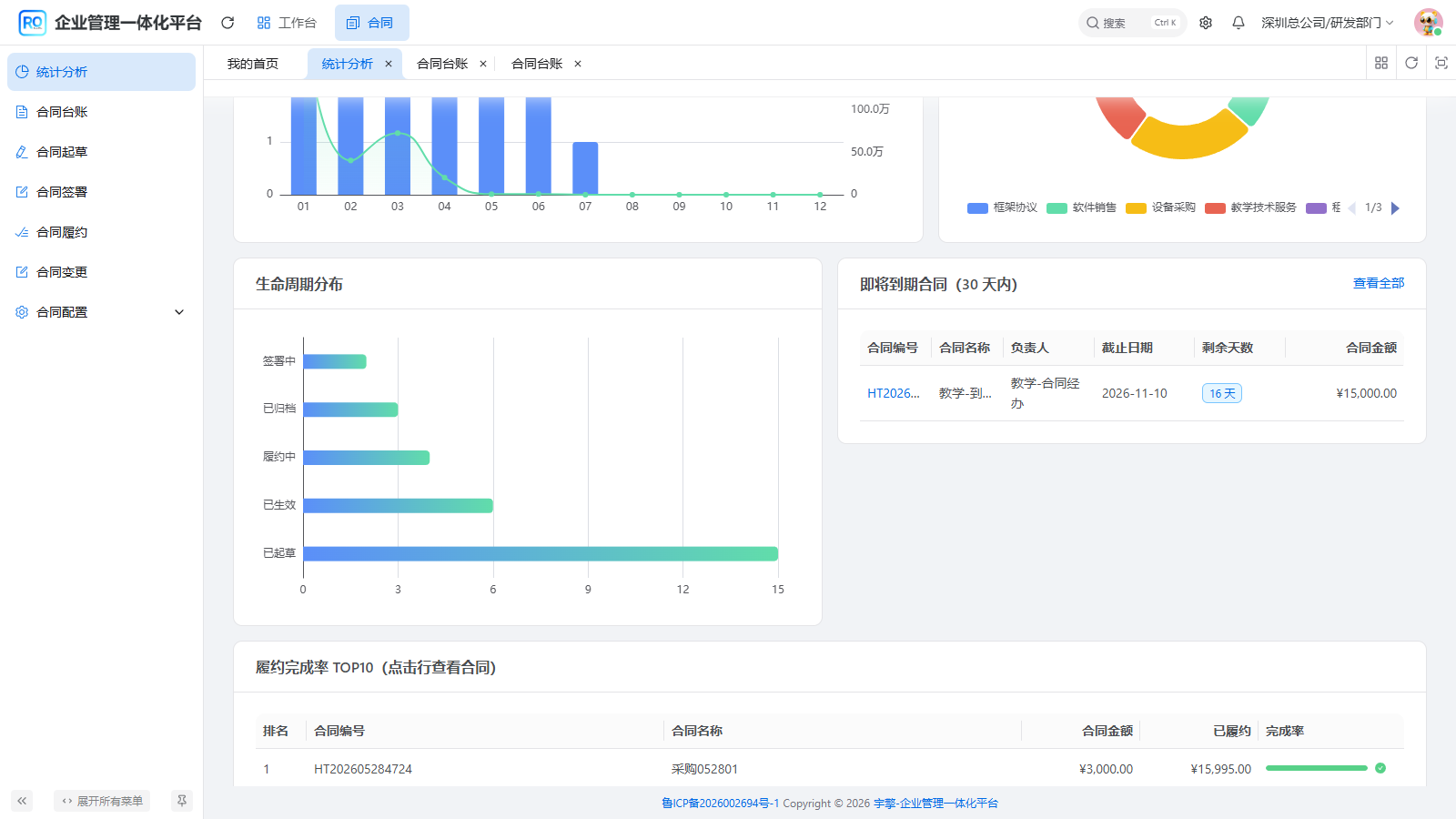Toggle 设备采购 legend item

click(1160, 207)
